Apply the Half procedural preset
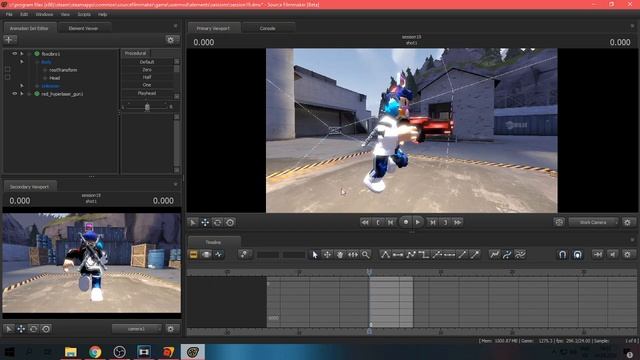This screenshot has height=360, width=640. point(147,77)
